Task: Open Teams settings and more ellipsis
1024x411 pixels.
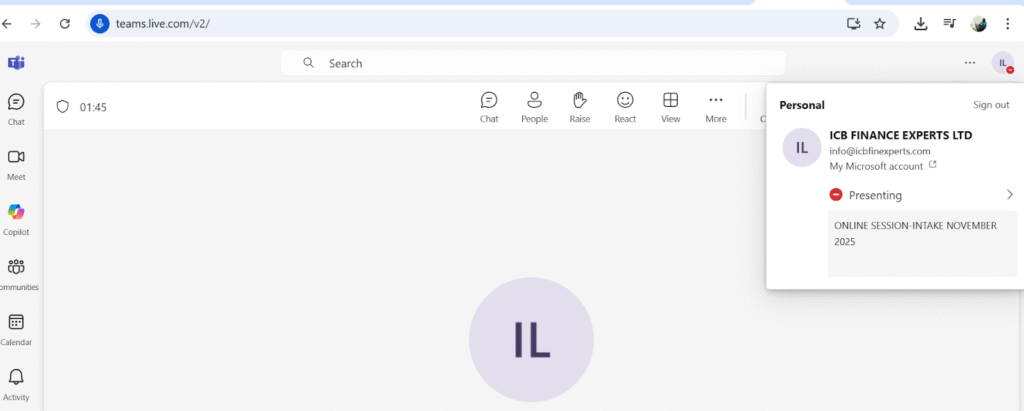Action: click(970, 63)
